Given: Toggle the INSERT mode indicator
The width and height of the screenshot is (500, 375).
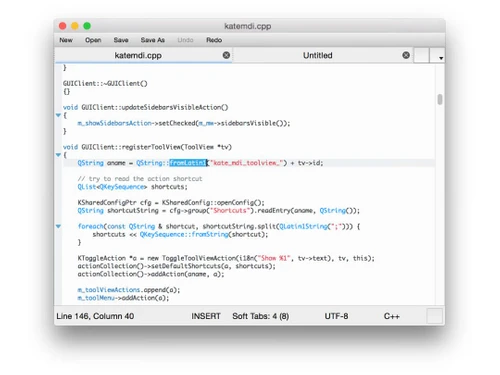Looking at the screenshot, I should tap(206, 316).
